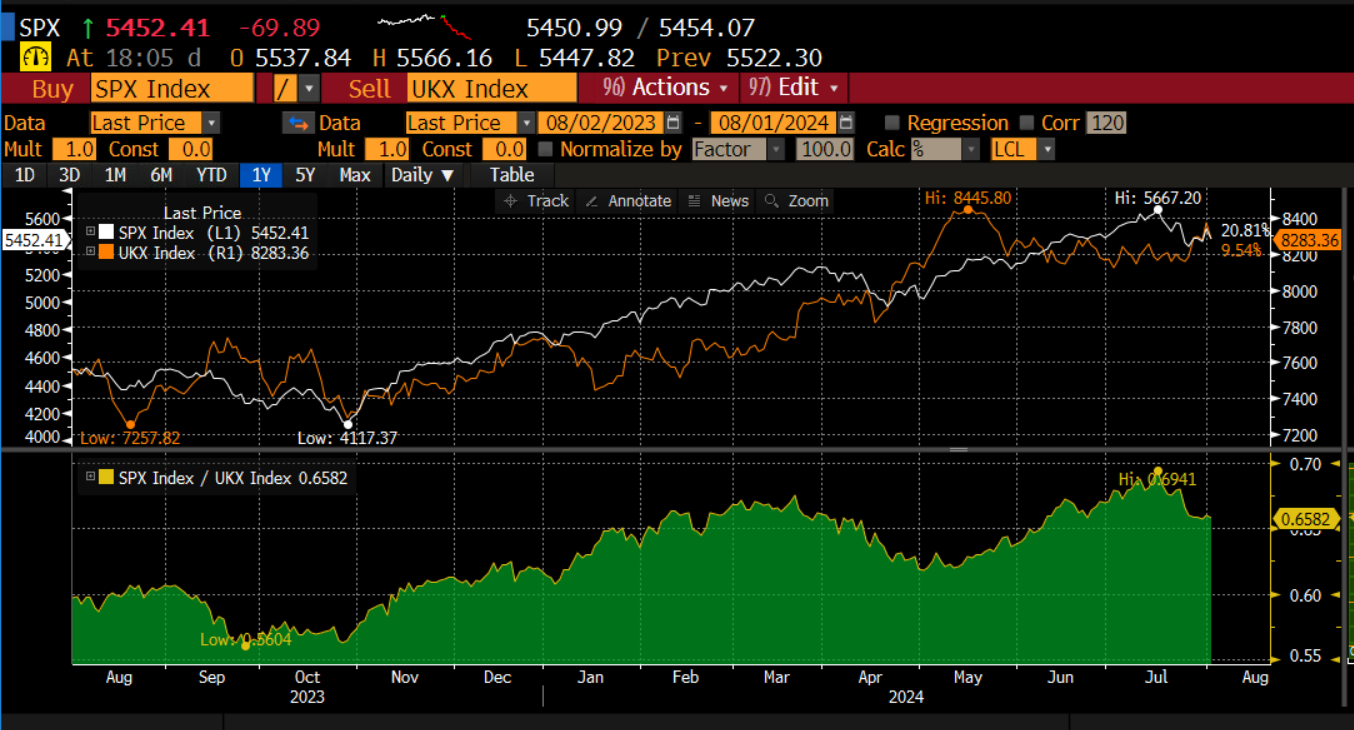Open the 97) Edit menu
Screen dimensions: 1354x730
coord(794,88)
